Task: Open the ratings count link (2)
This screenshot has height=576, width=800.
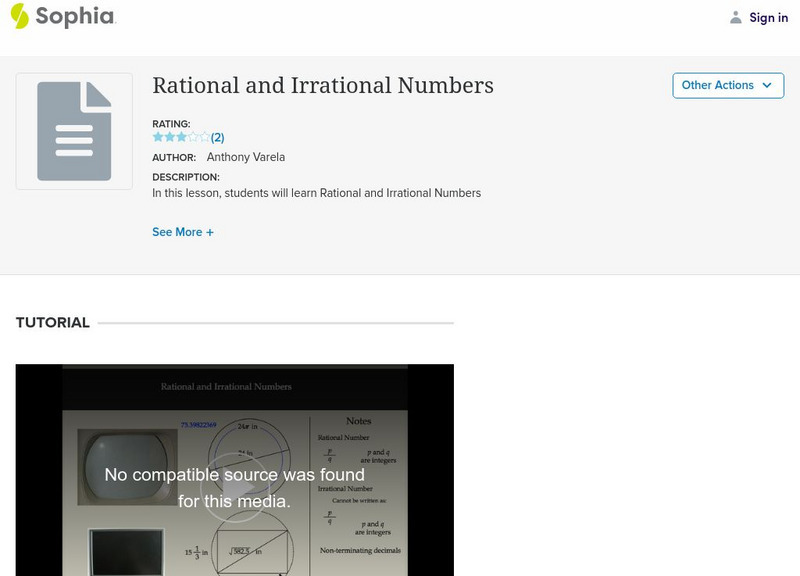Action: pyautogui.click(x=220, y=137)
